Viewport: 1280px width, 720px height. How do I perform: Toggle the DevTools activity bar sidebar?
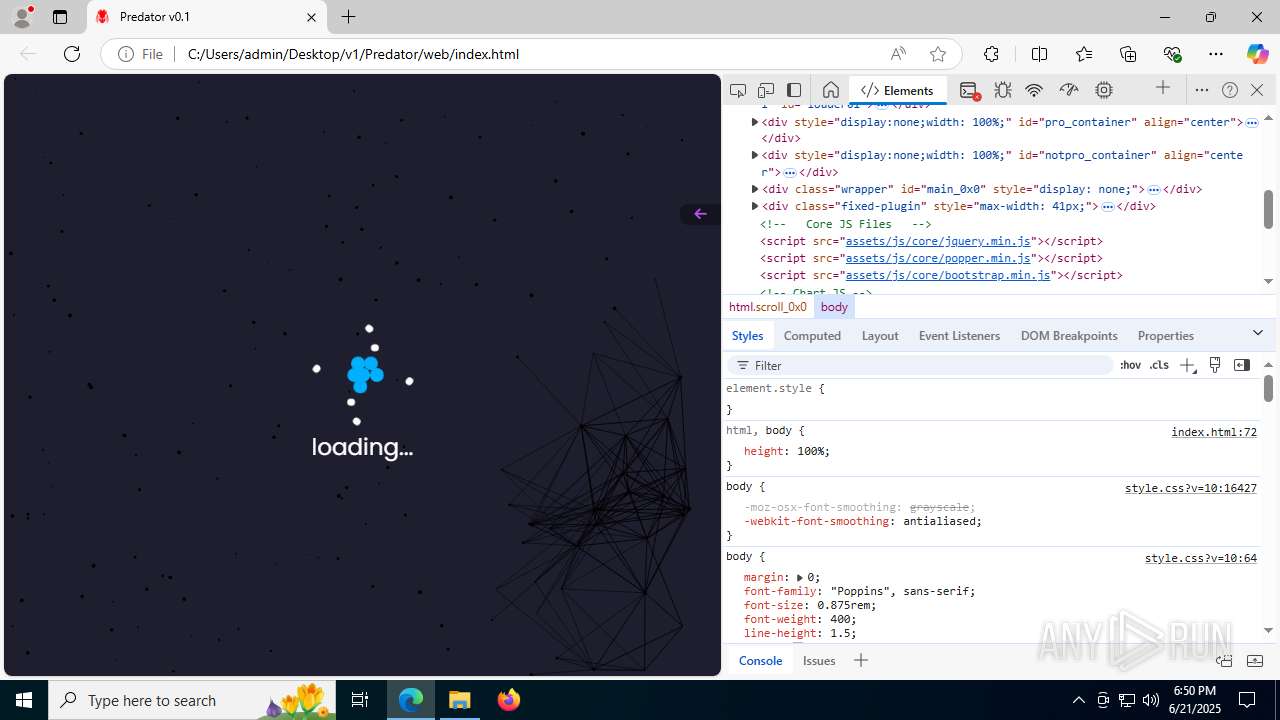click(x=794, y=90)
